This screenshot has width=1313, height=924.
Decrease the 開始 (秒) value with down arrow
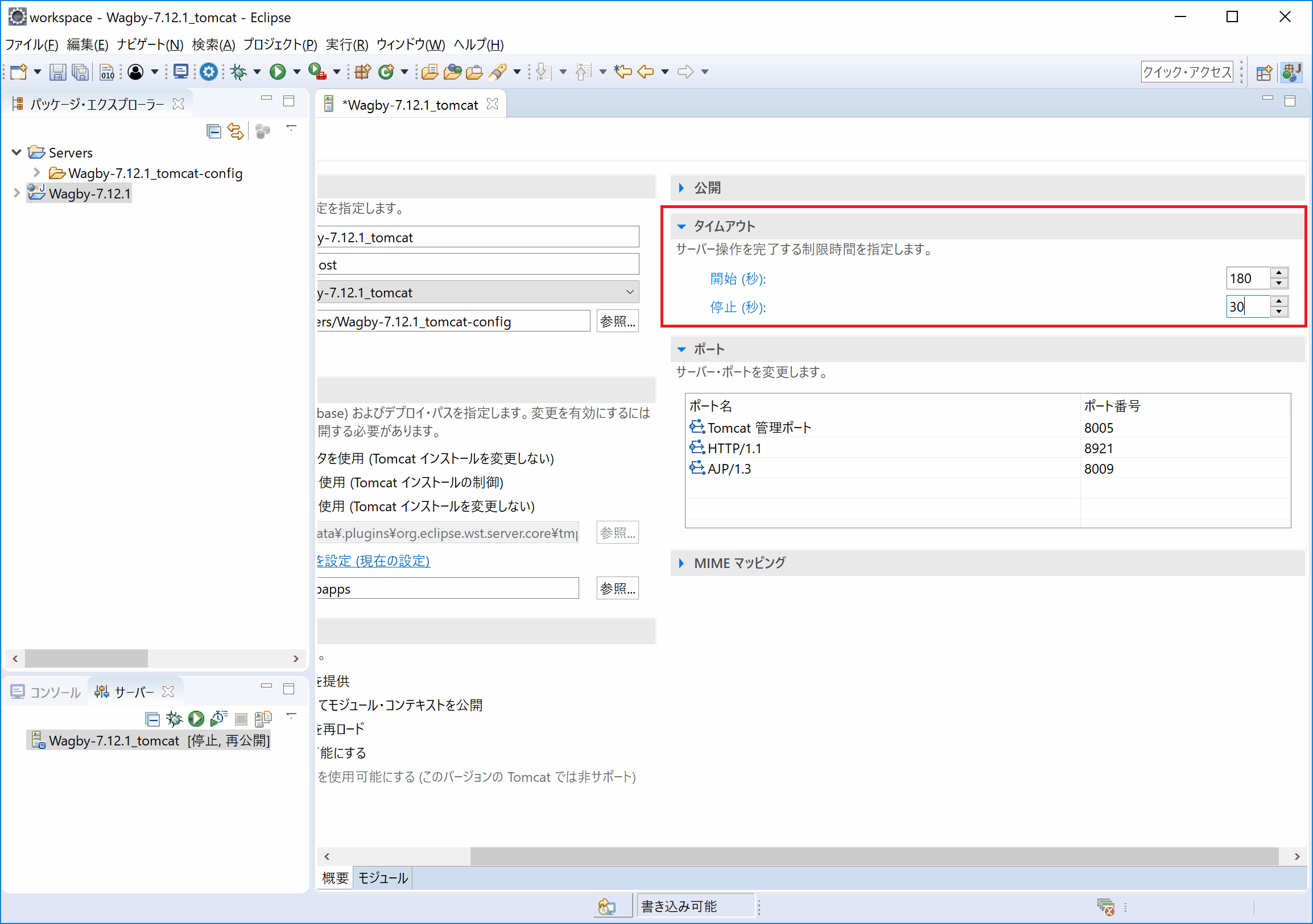[x=1279, y=284]
